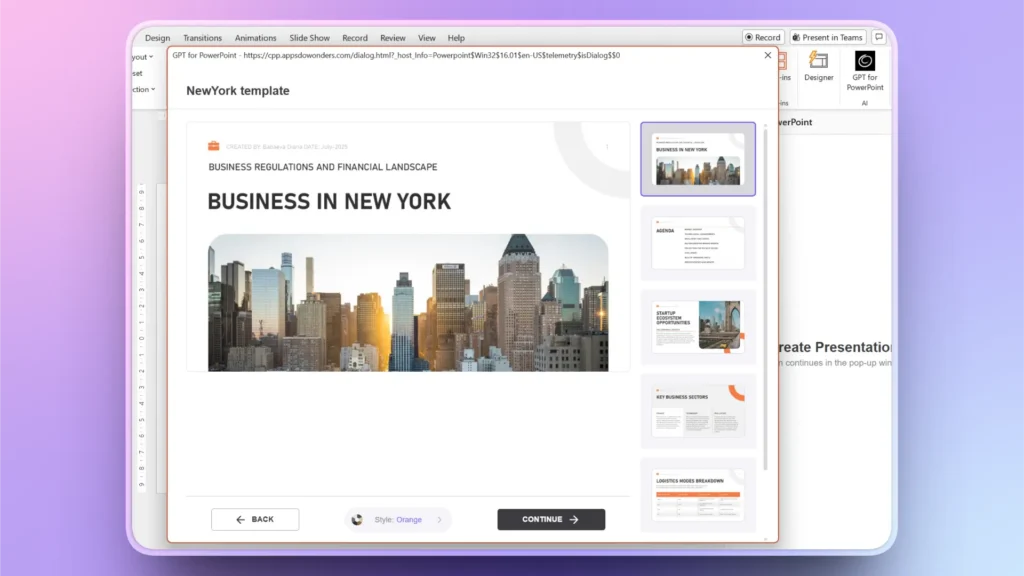1024x576 pixels.
Task: Click the chevron next to Orange style
Action: 440,520
